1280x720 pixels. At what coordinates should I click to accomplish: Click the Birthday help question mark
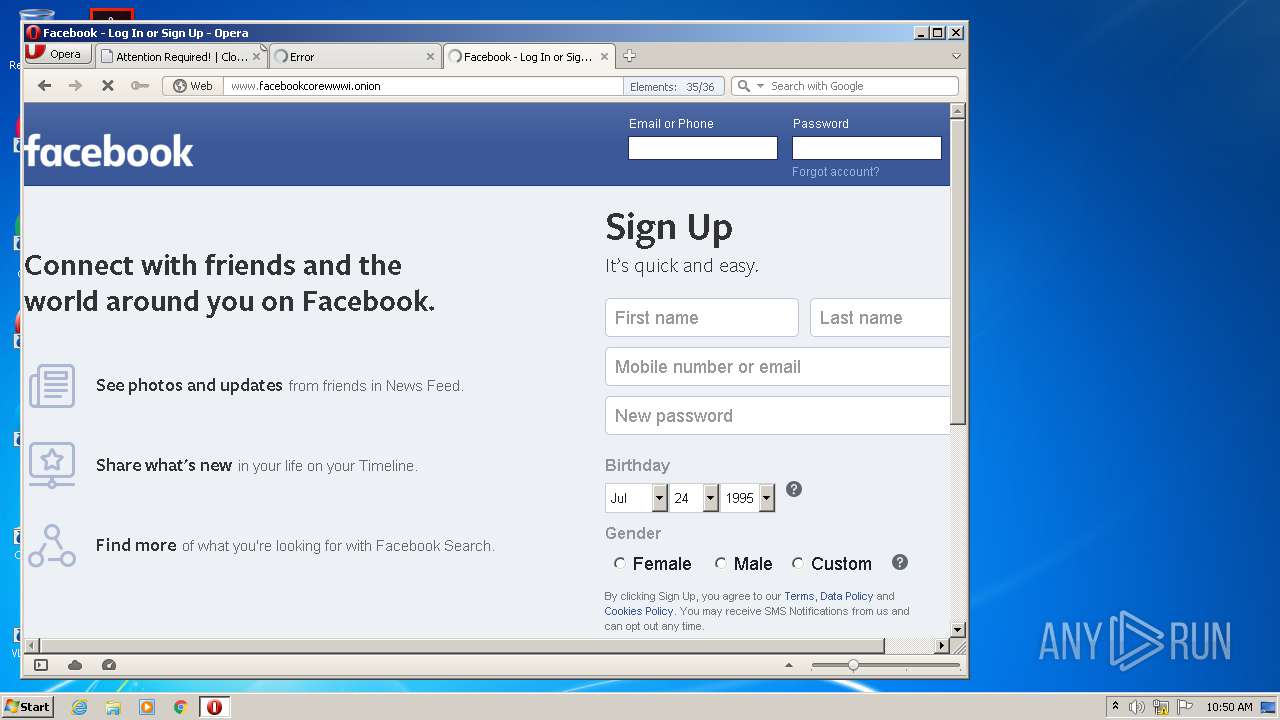point(794,489)
